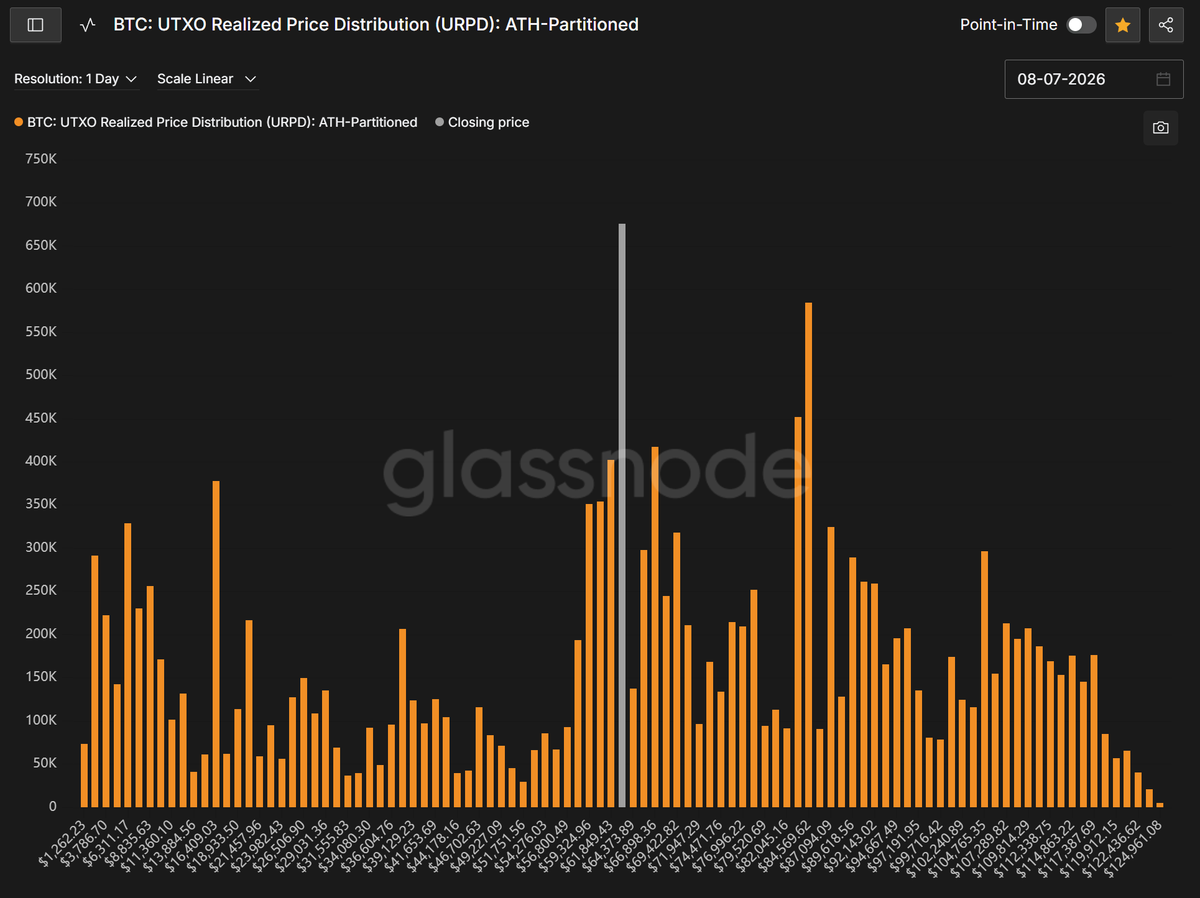Click the 250K y-axis label

pos(43,591)
